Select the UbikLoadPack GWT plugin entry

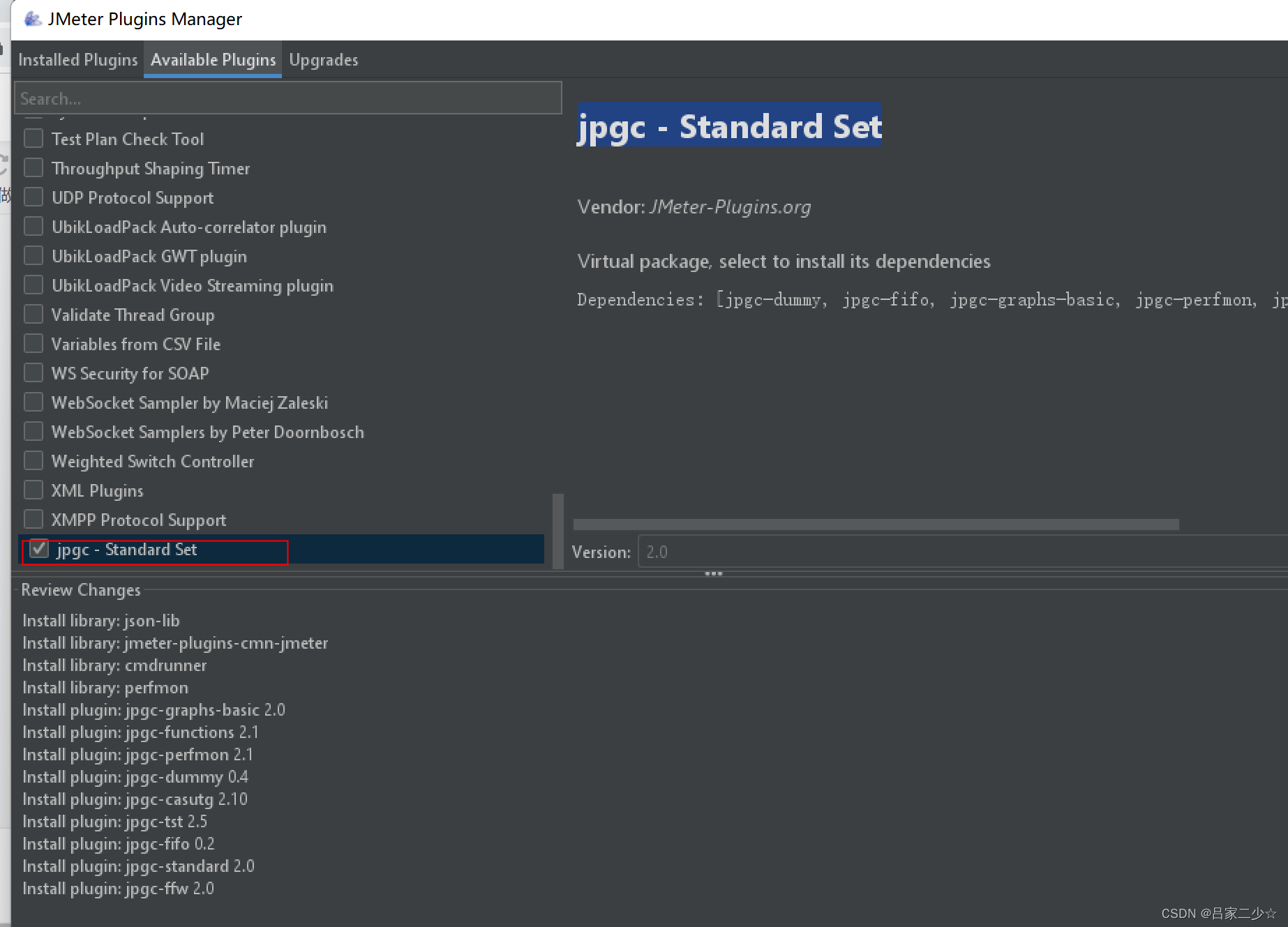coord(149,255)
